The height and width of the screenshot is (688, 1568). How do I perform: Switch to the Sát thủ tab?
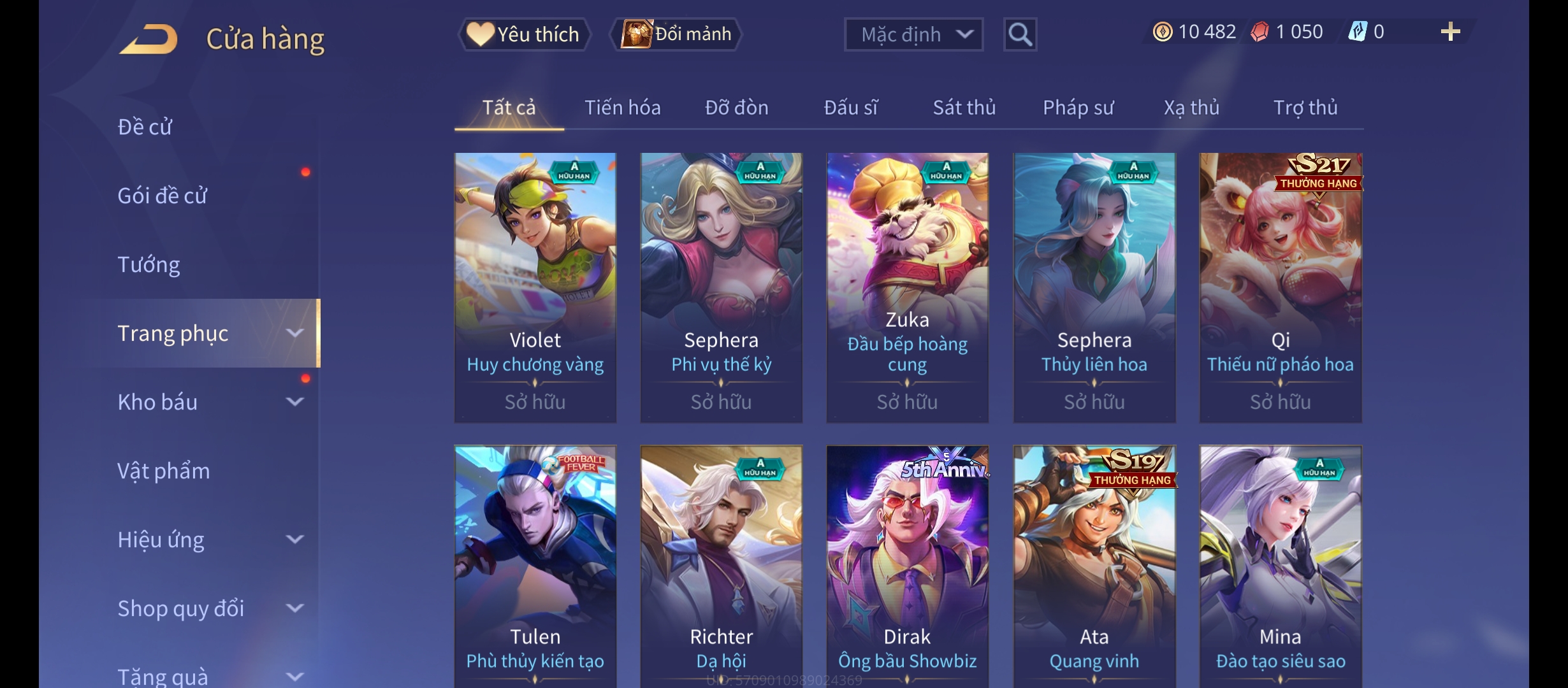pos(964,108)
